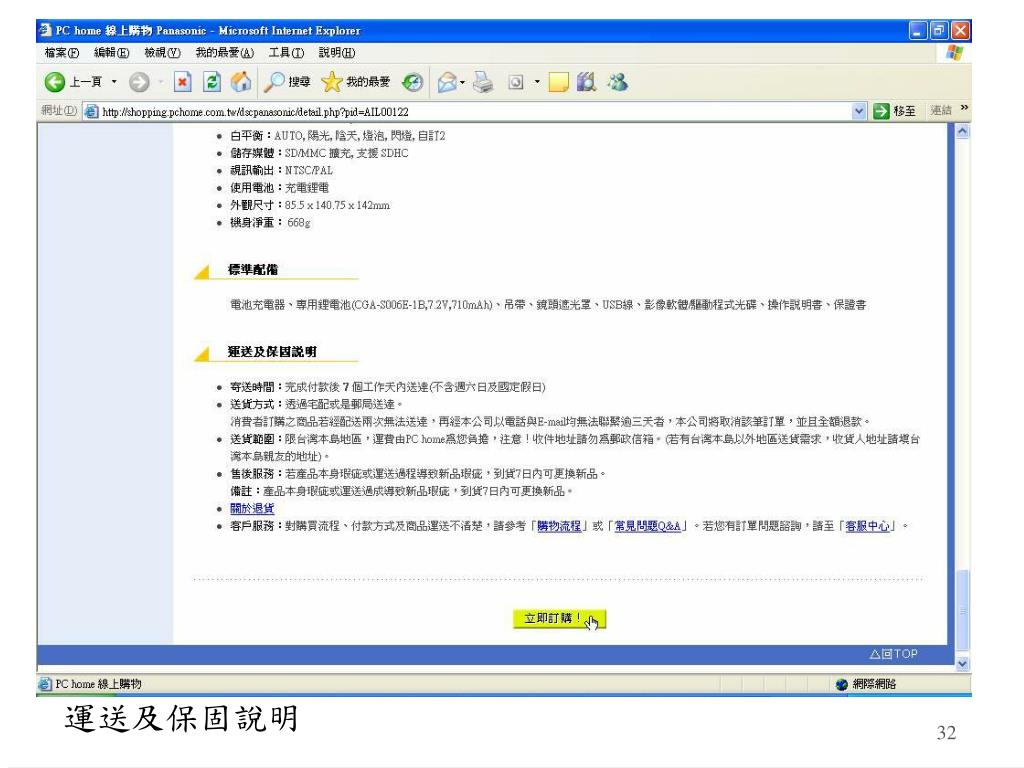Click the 移至 go button

point(895,111)
